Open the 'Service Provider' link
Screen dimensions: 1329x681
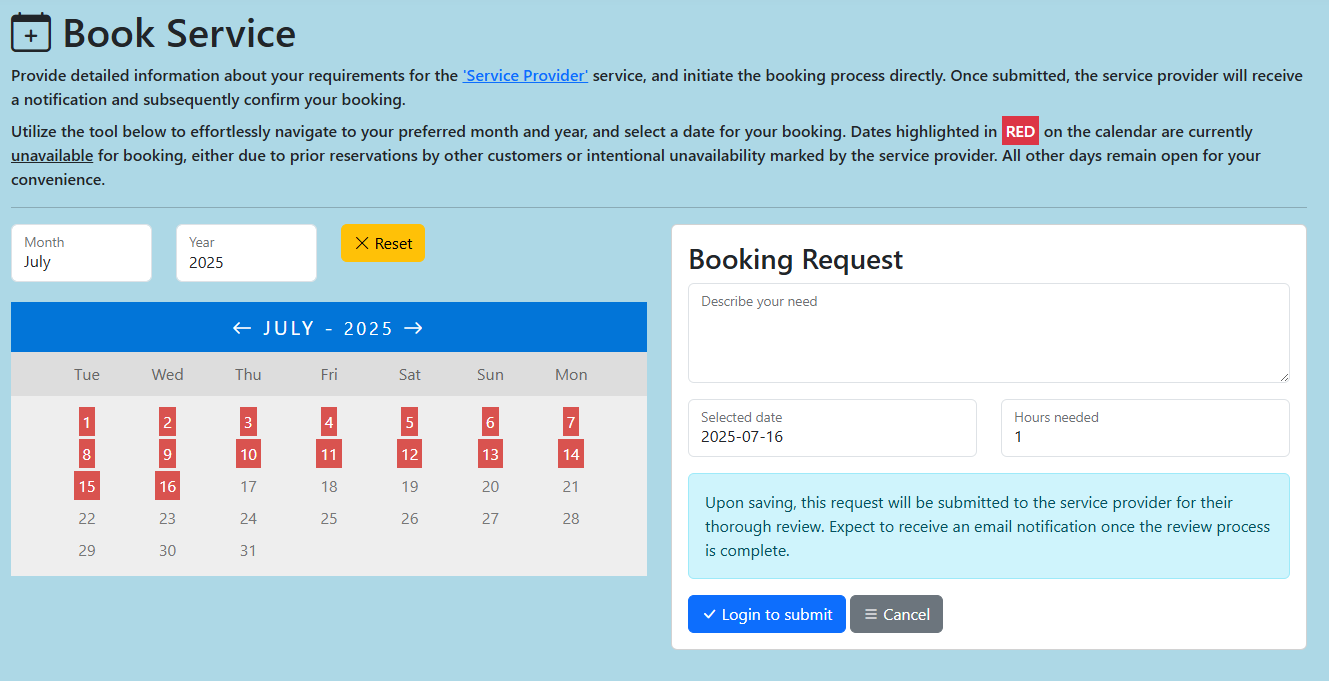pyautogui.click(x=525, y=75)
